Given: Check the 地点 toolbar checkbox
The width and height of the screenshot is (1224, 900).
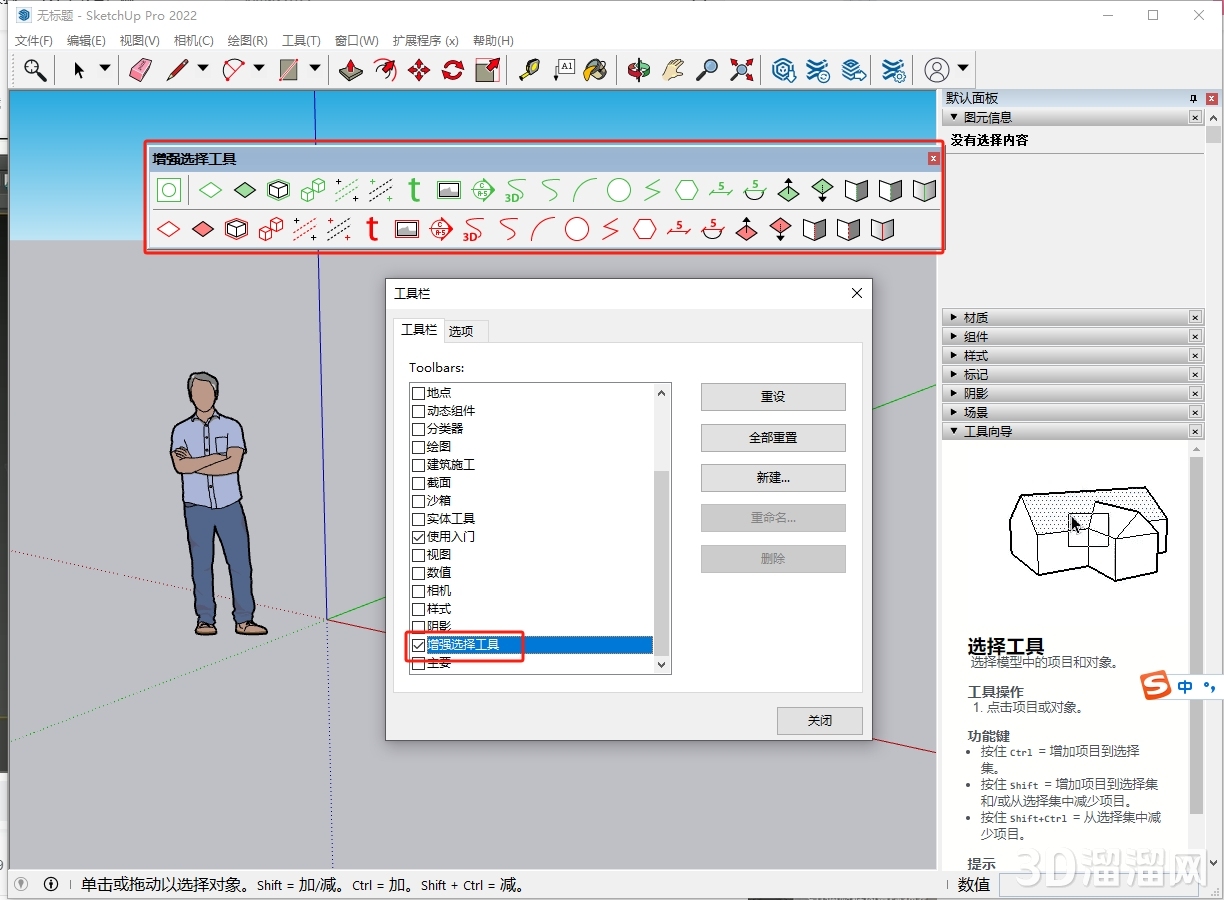Looking at the screenshot, I should tap(418, 393).
